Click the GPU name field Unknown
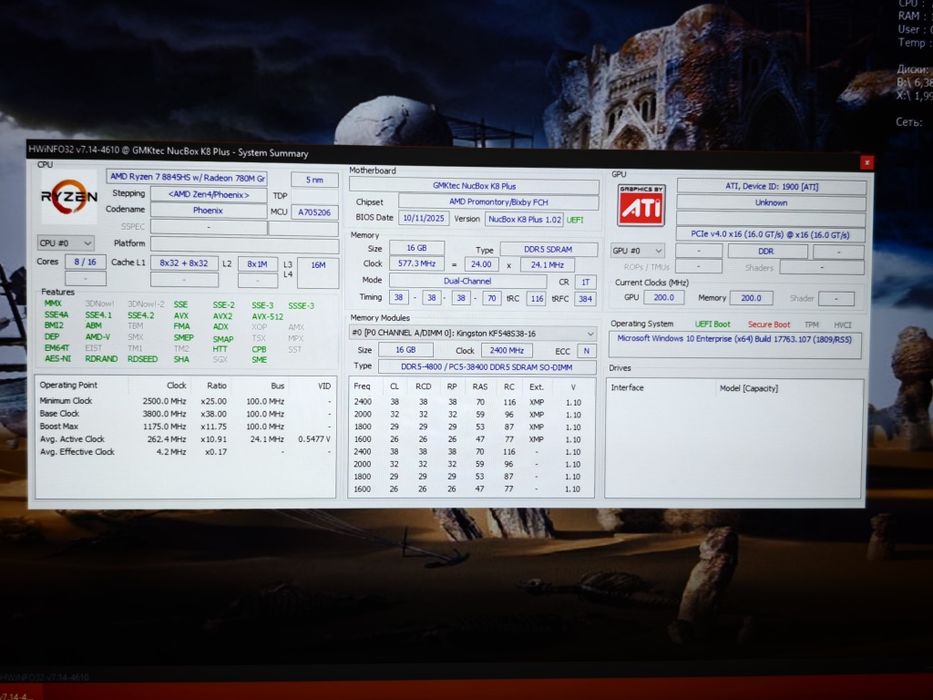 771,202
